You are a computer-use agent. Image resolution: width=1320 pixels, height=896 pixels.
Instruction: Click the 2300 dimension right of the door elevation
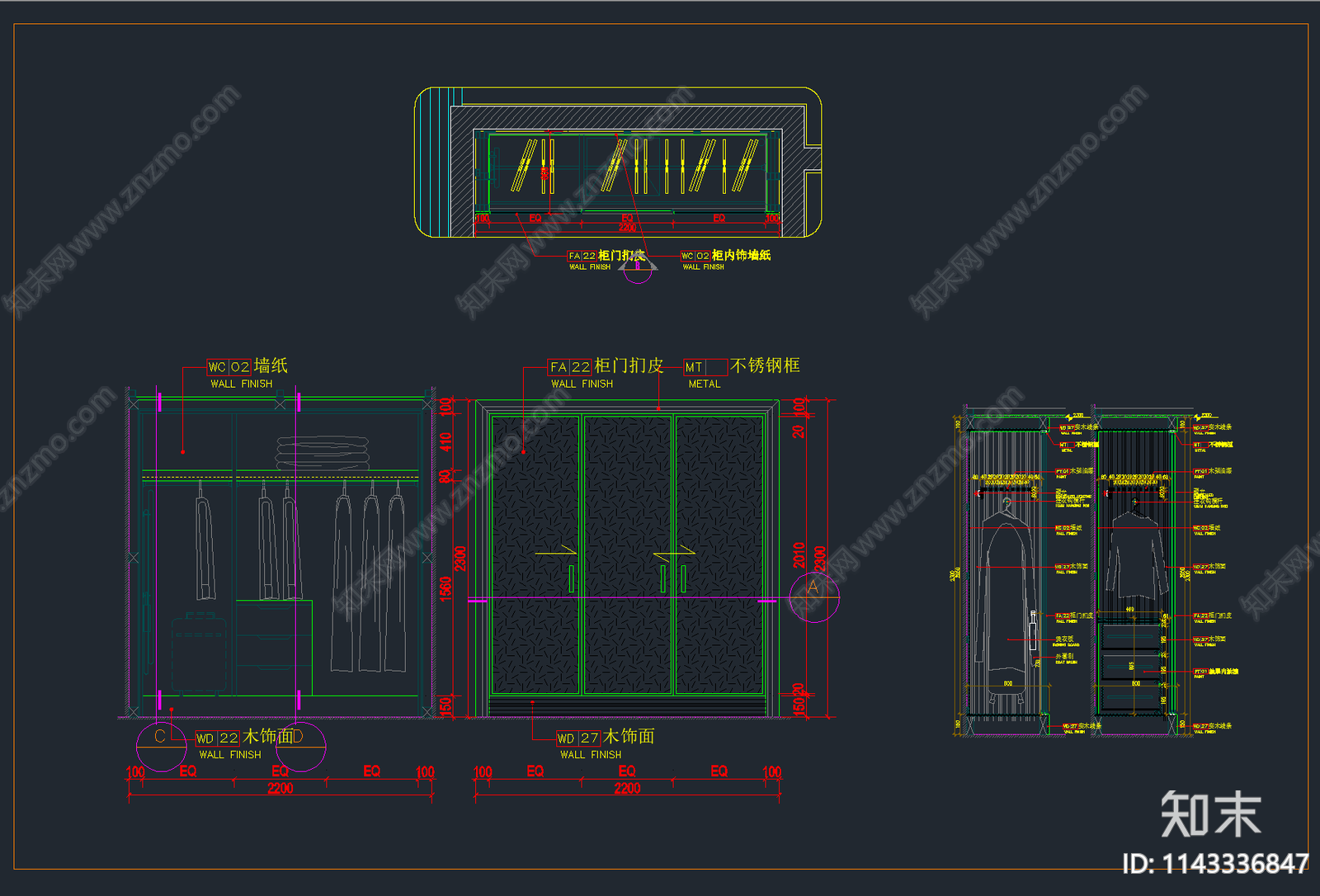click(x=820, y=559)
